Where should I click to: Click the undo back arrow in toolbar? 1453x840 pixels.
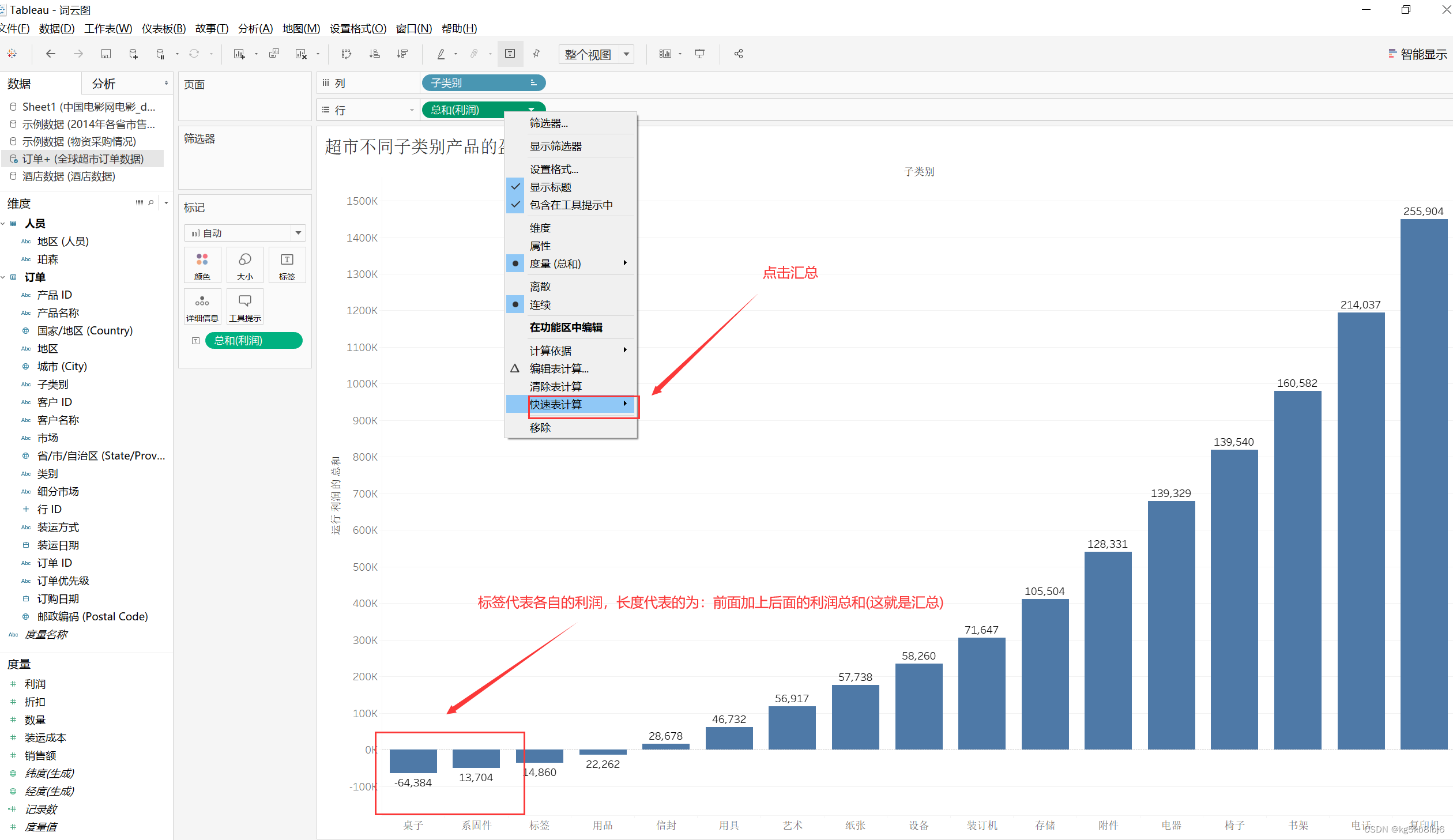[51, 54]
